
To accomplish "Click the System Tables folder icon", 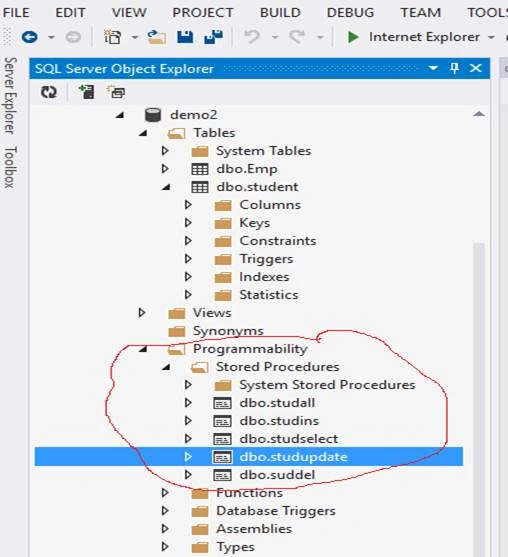I will 200,152.
